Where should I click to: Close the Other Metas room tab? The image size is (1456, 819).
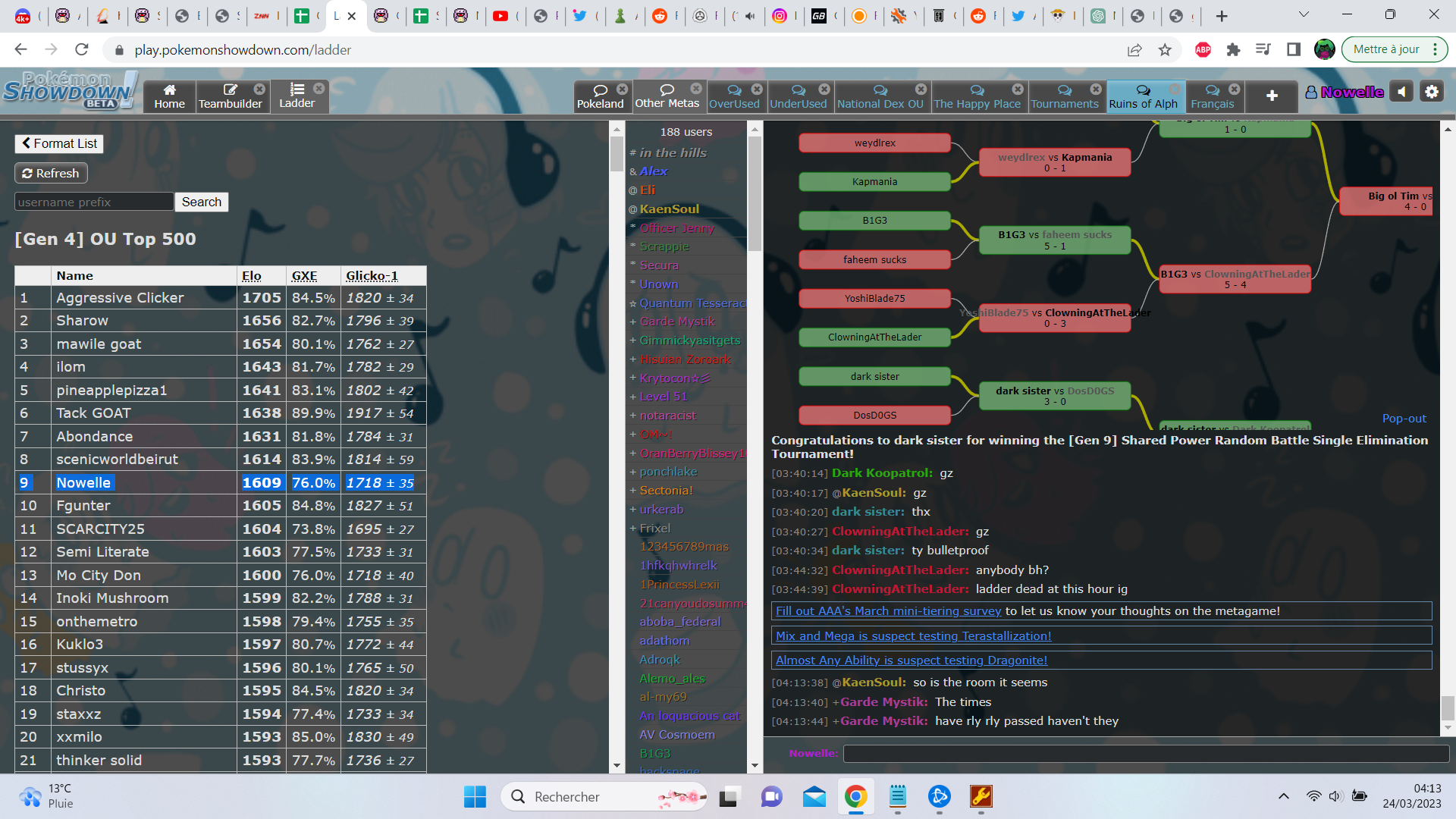(695, 89)
